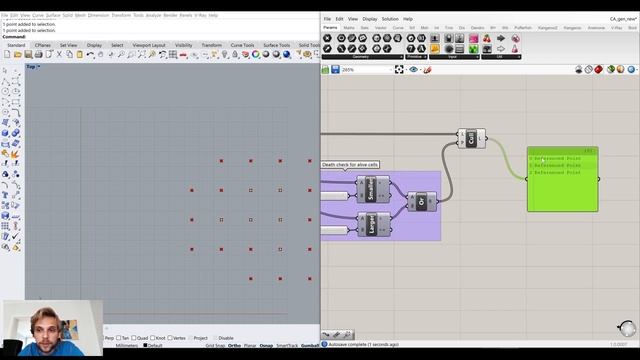Click the pink swatch icon in Input panel
The height and width of the screenshot is (360, 640).
point(473,38)
